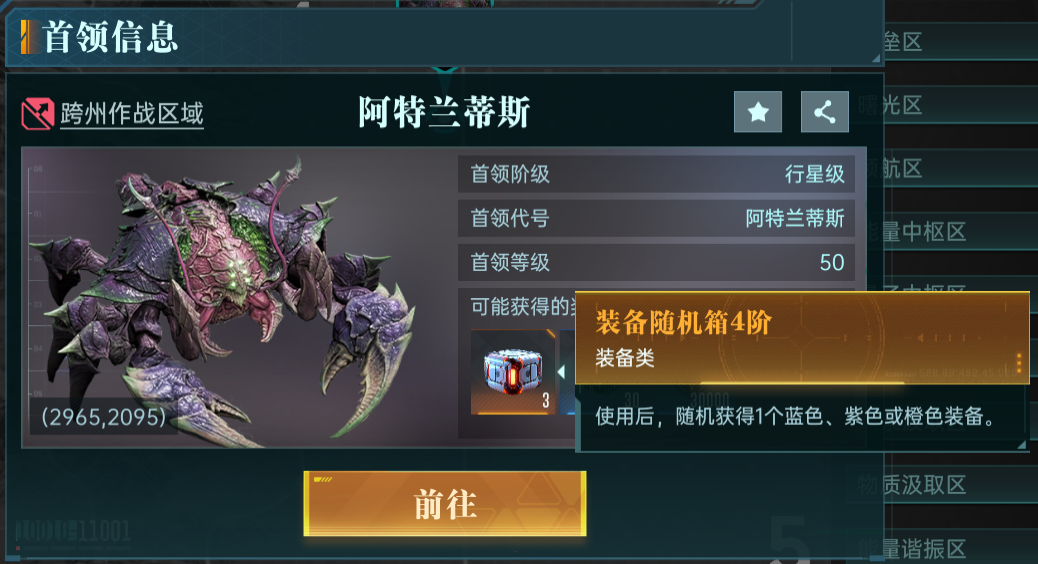Screen dimensions: 1038x564
Task: Click the 首领信息 panel title
Action: coord(110,37)
